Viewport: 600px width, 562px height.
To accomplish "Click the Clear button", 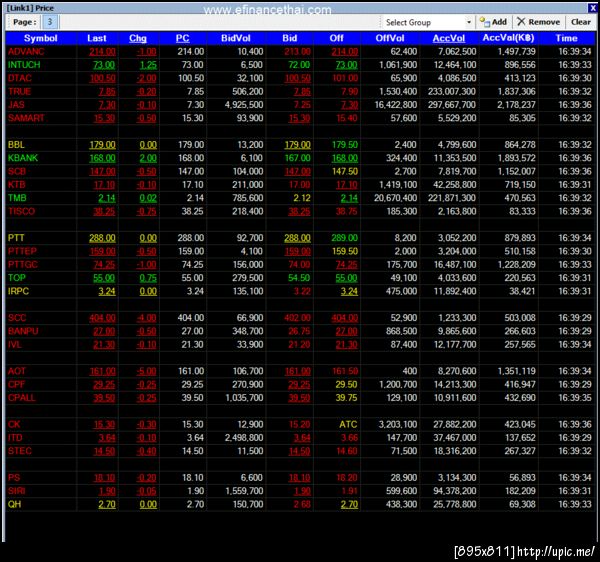I will pyautogui.click(x=580, y=22).
